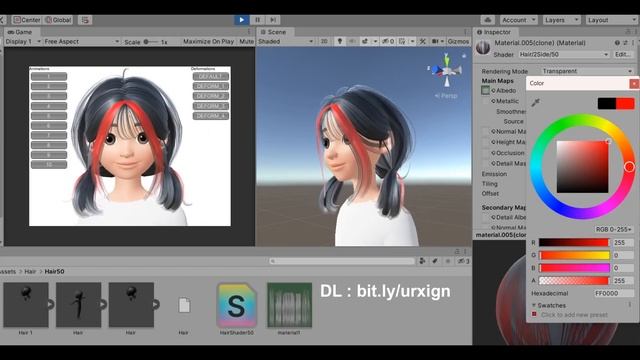The width and height of the screenshot is (640, 360).
Task: Click the orientation gizmo in Scene view
Action: (x=447, y=70)
